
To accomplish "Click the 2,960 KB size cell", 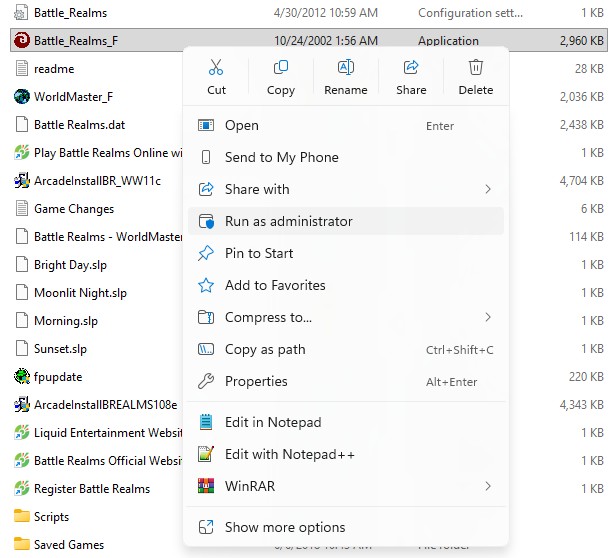I will pyautogui.click(x=581, y=40).
